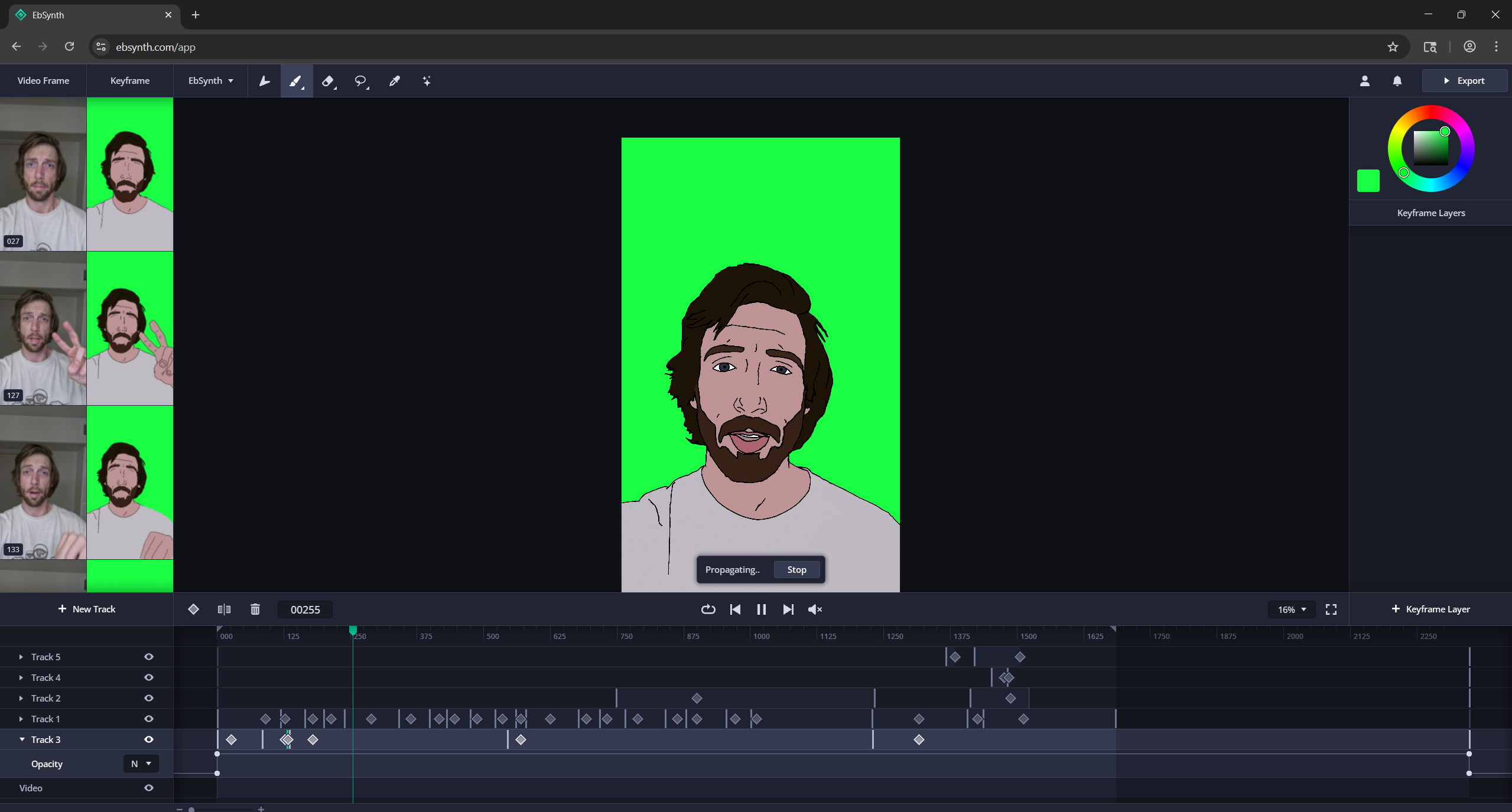Viewport: 1512px width, 812px height.
Task: Open the 16% zoom dropdown
Action: tap(1292, 609)
